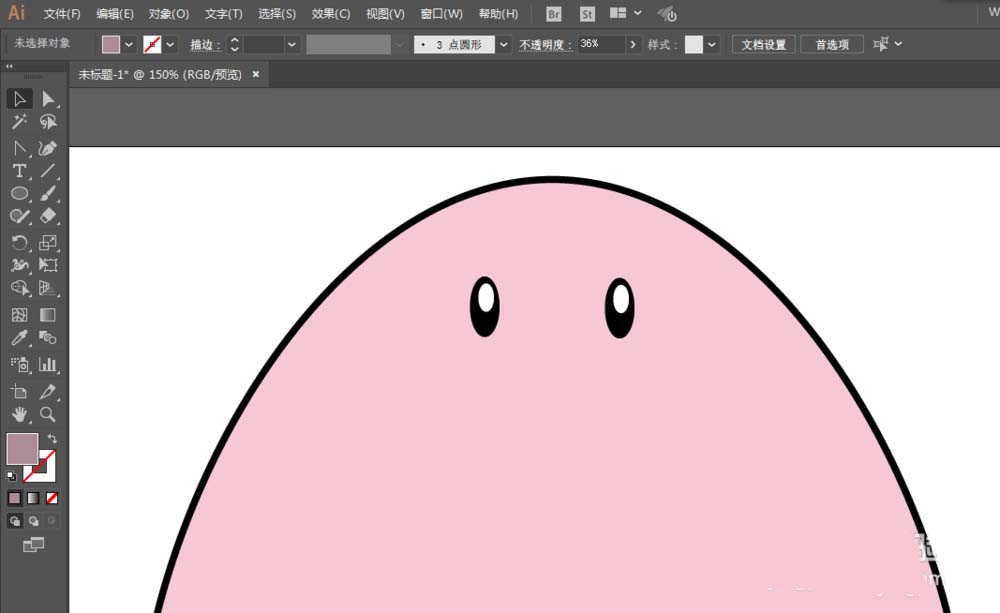The width and height of the screenshot is (1000, 613).
Task: Open align-to options dropdown at control bar end
Action: (899, 44)
